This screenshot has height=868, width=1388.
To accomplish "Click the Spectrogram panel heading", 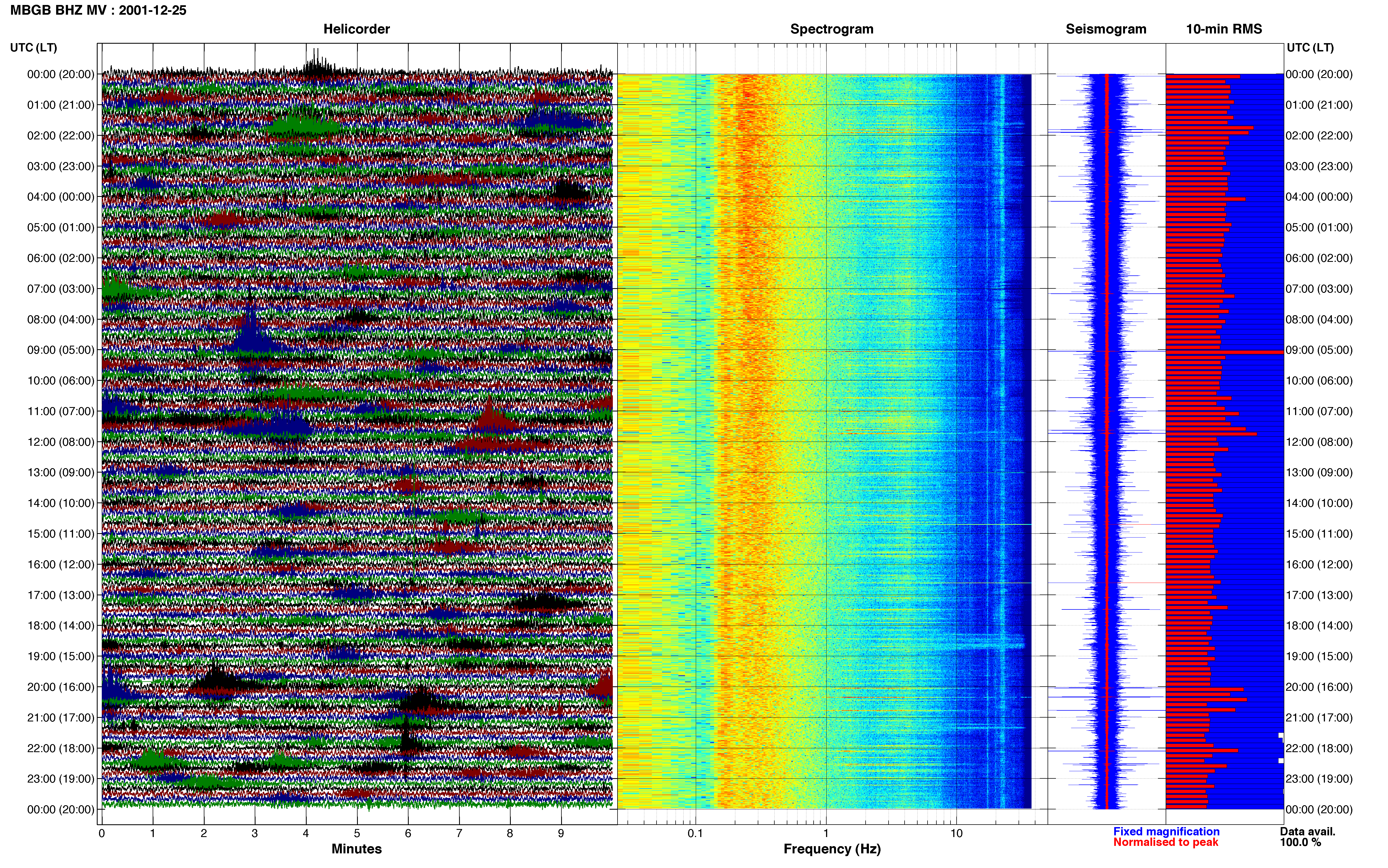I will click(x=832, y=29).
